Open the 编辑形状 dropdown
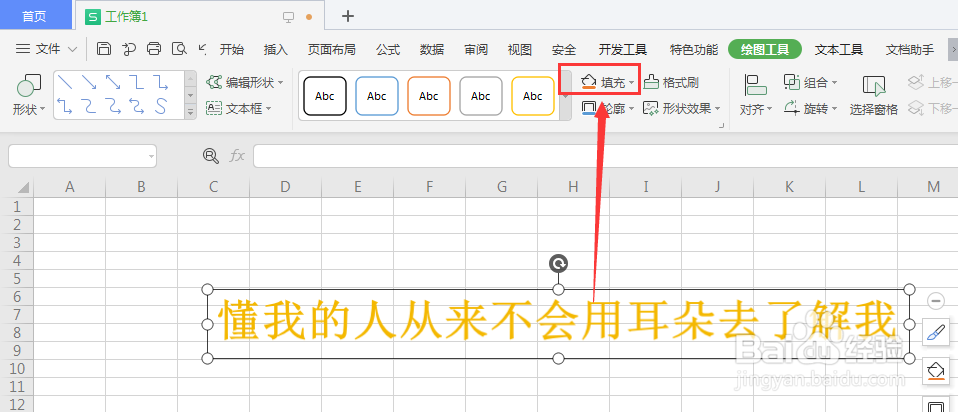Viewport: 958px width, 412px height. click(x=246, y=82)
